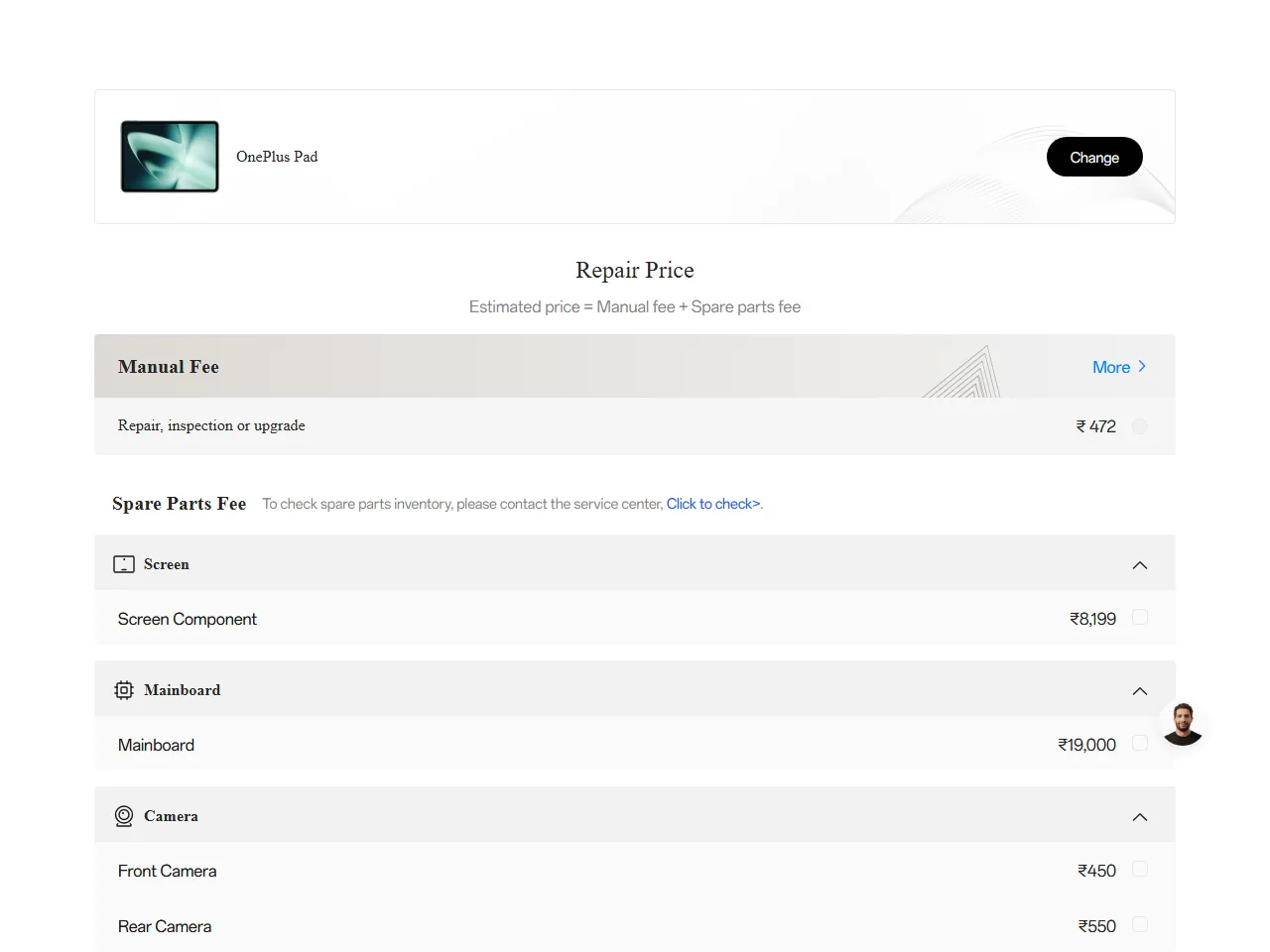
Task: Click the ₹19,000 mainboard price
Action: pyautogui.click(x=1087, y=745)
